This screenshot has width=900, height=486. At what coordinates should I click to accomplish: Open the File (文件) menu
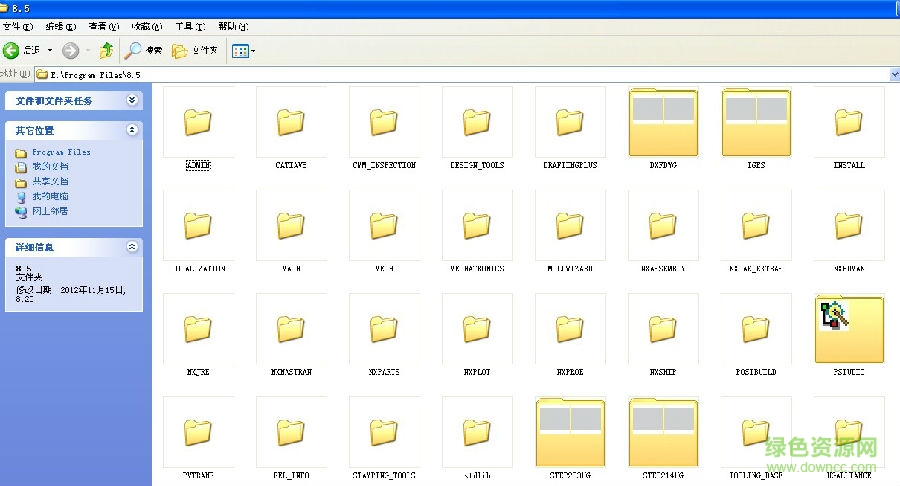18,26
